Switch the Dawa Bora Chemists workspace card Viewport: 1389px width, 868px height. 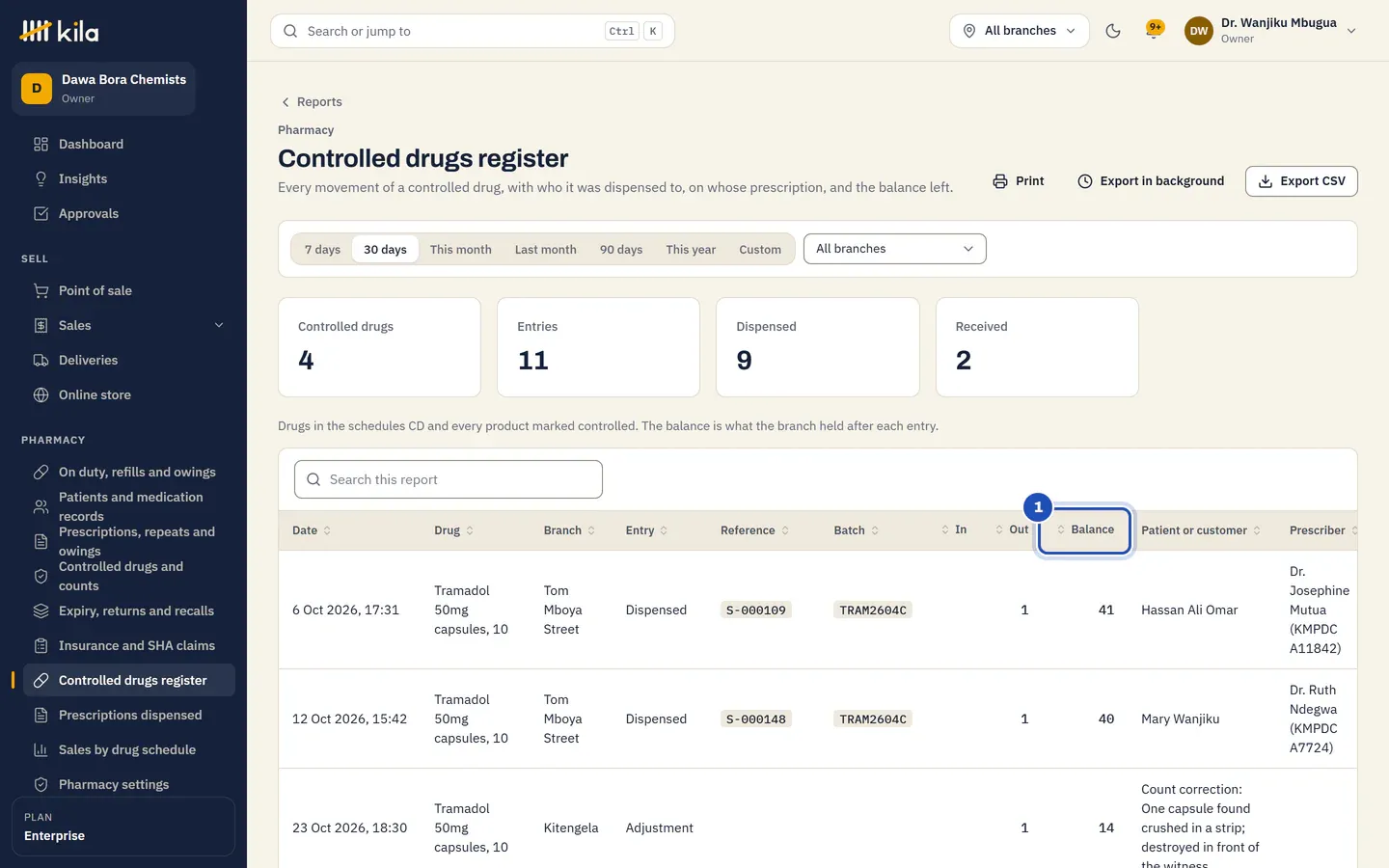click(x=104, y=89)
